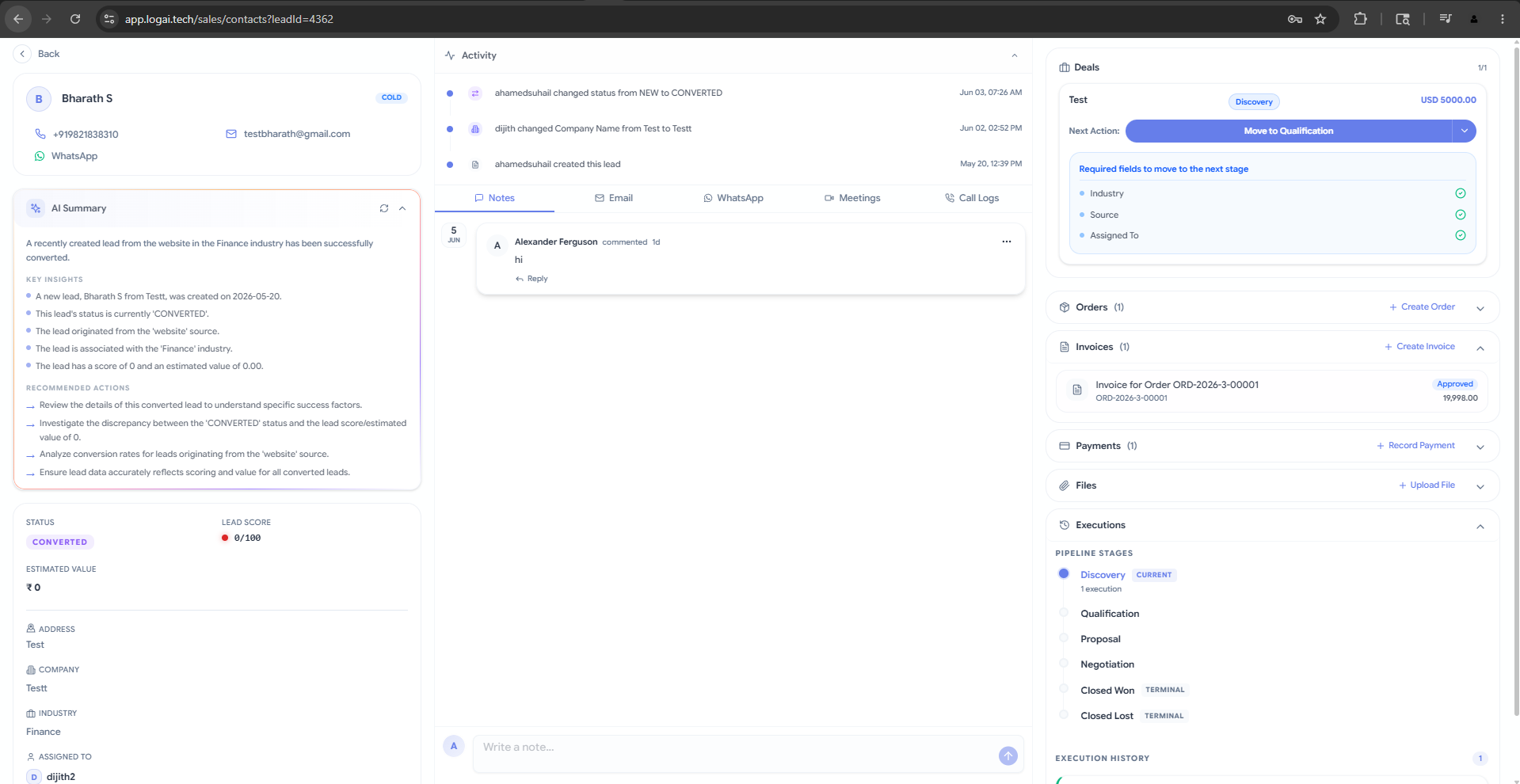This screenshot has width=1520, height=784.
Task: Click the status change activity icon
Action: pos(475,93)
